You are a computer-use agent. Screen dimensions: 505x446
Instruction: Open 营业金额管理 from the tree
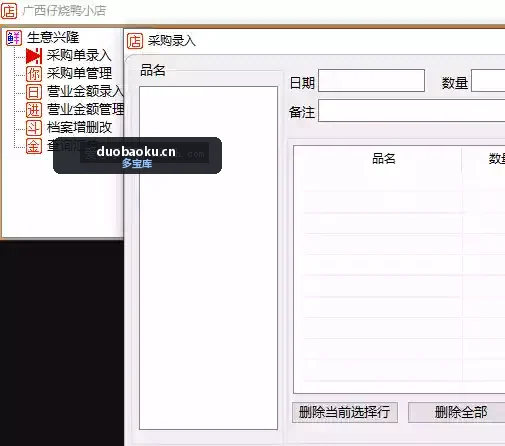tap(85, 109)
